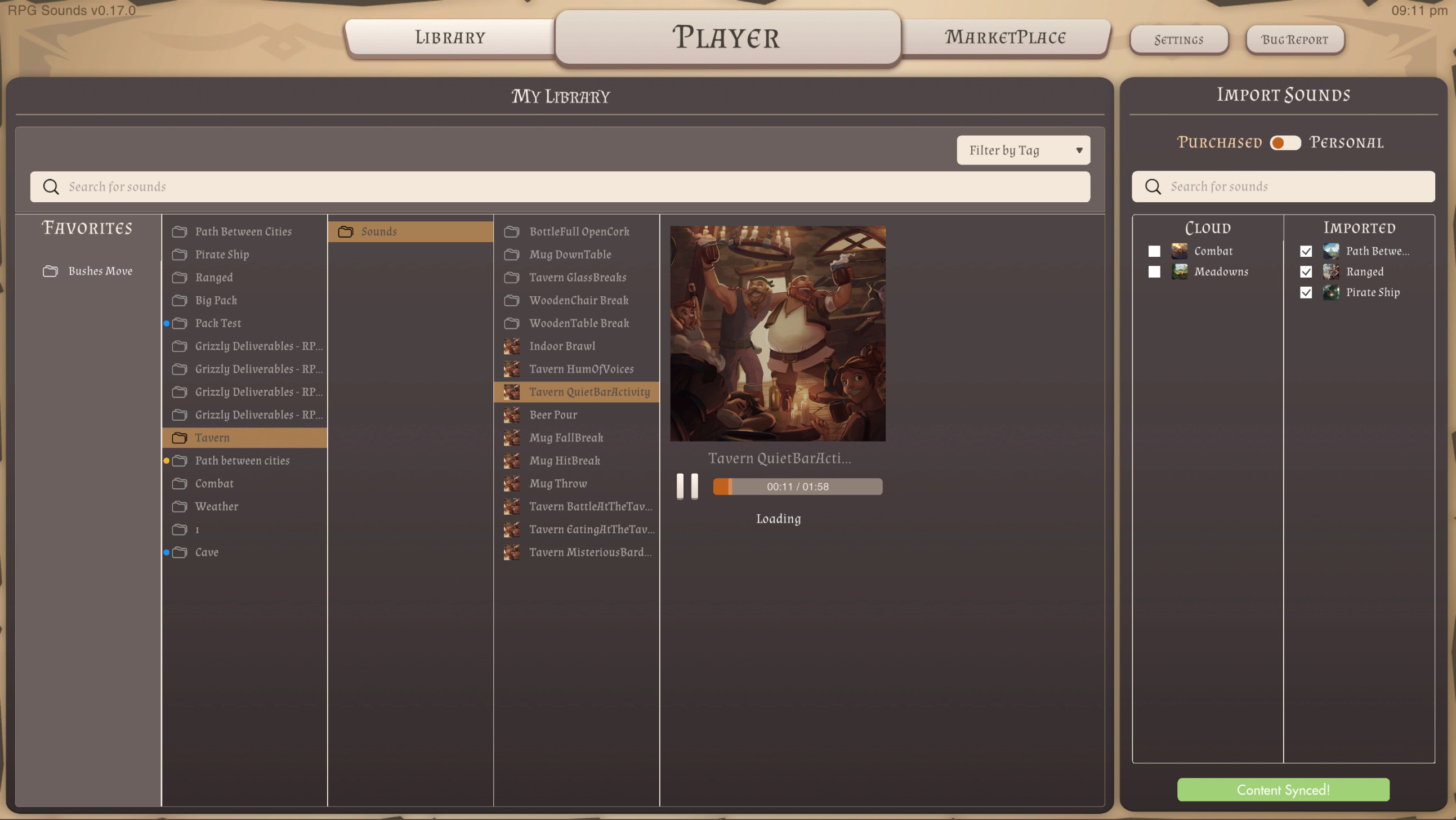Uncheck the Ranged pack in Imported list
Image resolution: width=1456 pixels, height=820 pixels.
pyautogui.click(x=1306, y=272)
